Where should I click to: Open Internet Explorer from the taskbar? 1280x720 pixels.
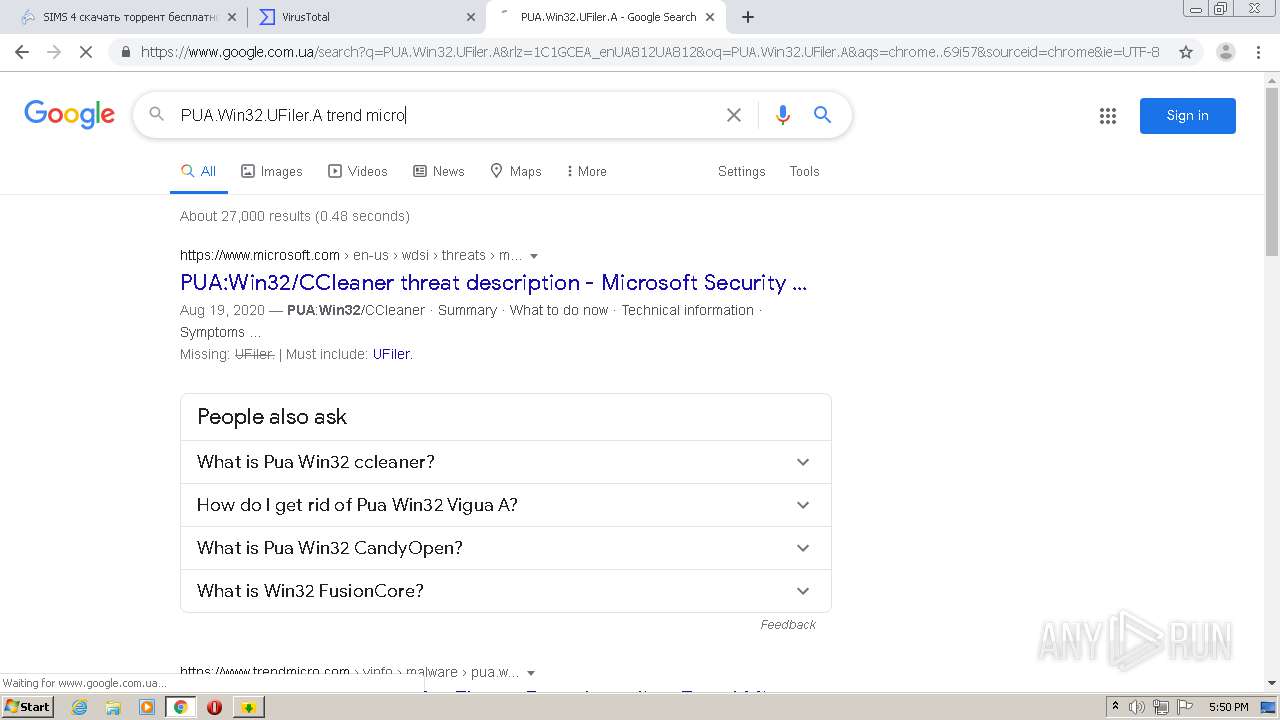(x=80, y=707)
